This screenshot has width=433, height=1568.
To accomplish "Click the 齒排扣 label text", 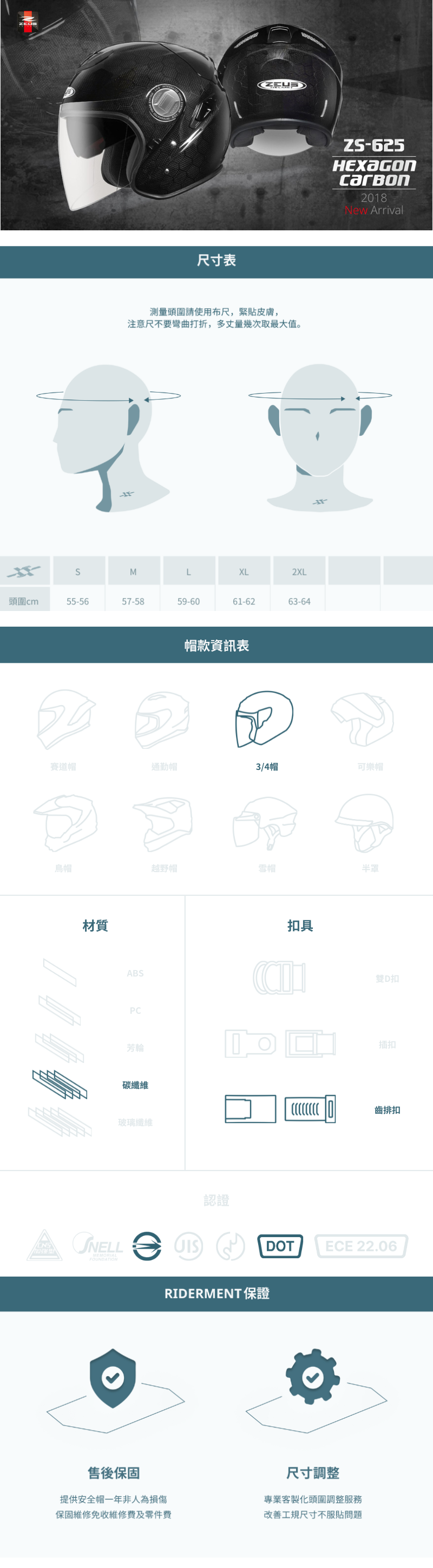I will point(388,1109).
